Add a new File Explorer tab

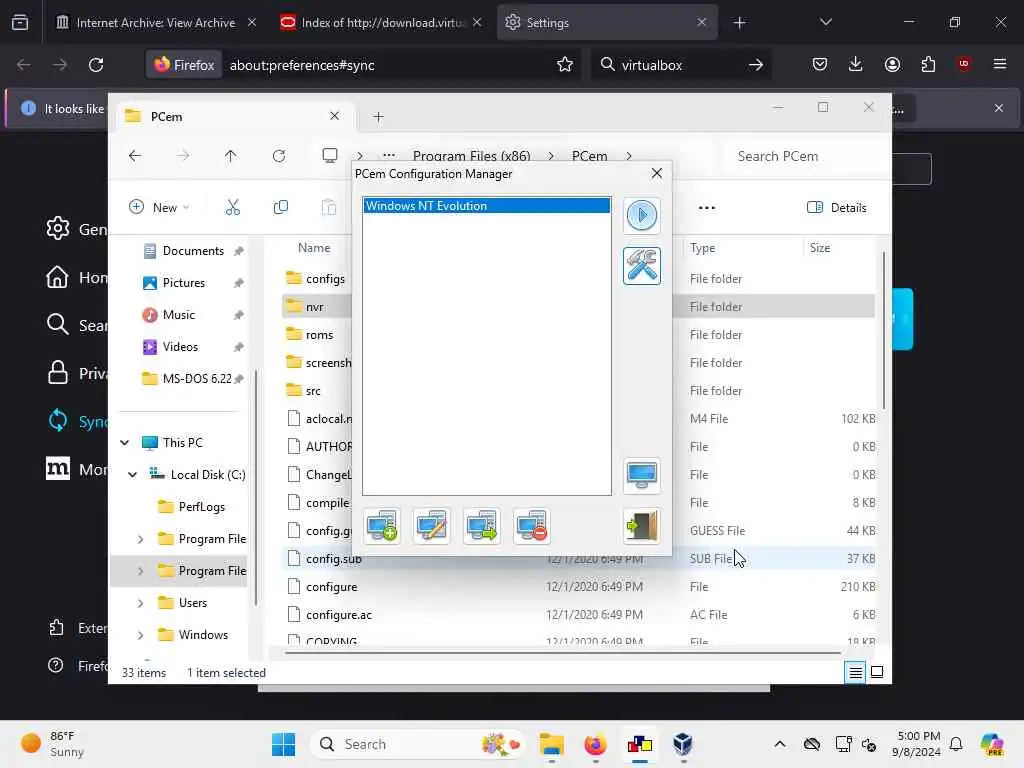coord(378,117)
